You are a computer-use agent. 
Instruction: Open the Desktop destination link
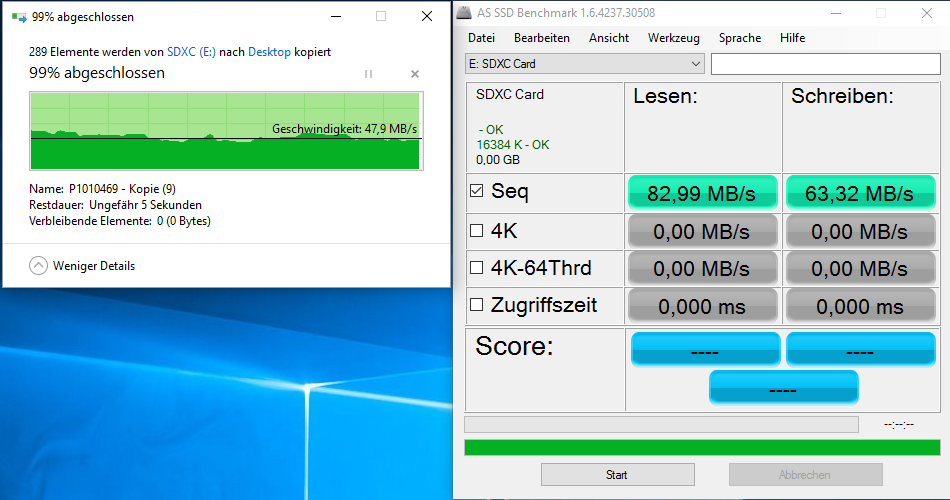(270, 52)
